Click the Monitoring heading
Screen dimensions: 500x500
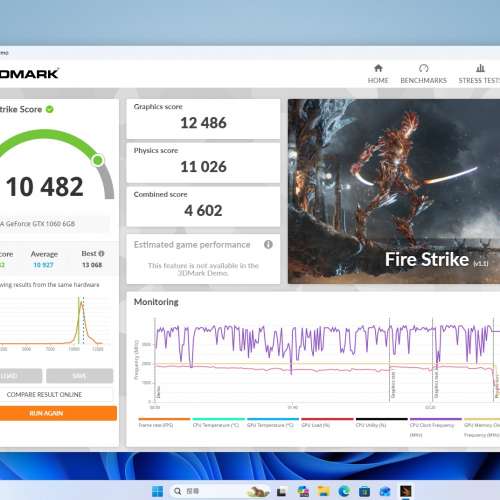click(156, 302)
